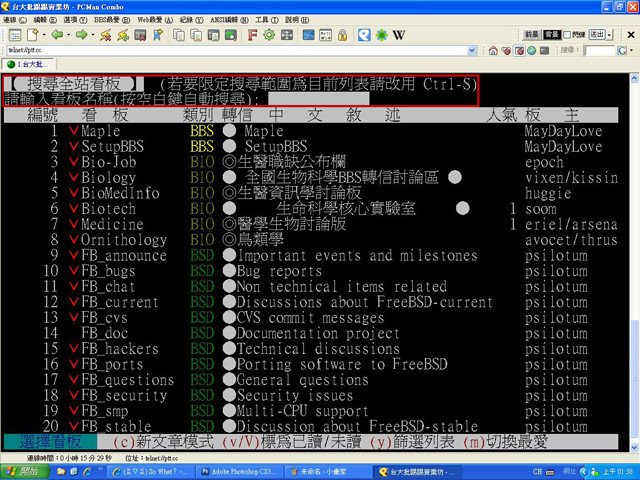This screenshot has height=480, width=640.
Task: Switch to Adobe Photoshop CS3 taskbar button
Action: pos(238,471)
